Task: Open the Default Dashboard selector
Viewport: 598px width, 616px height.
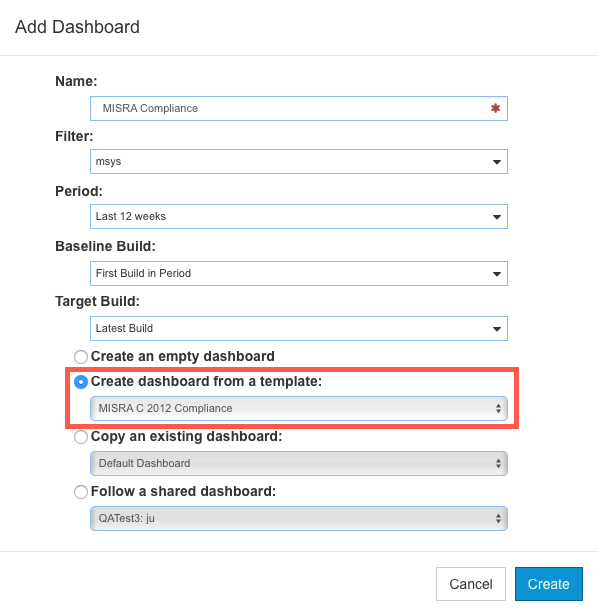Action: click(299, 464)
